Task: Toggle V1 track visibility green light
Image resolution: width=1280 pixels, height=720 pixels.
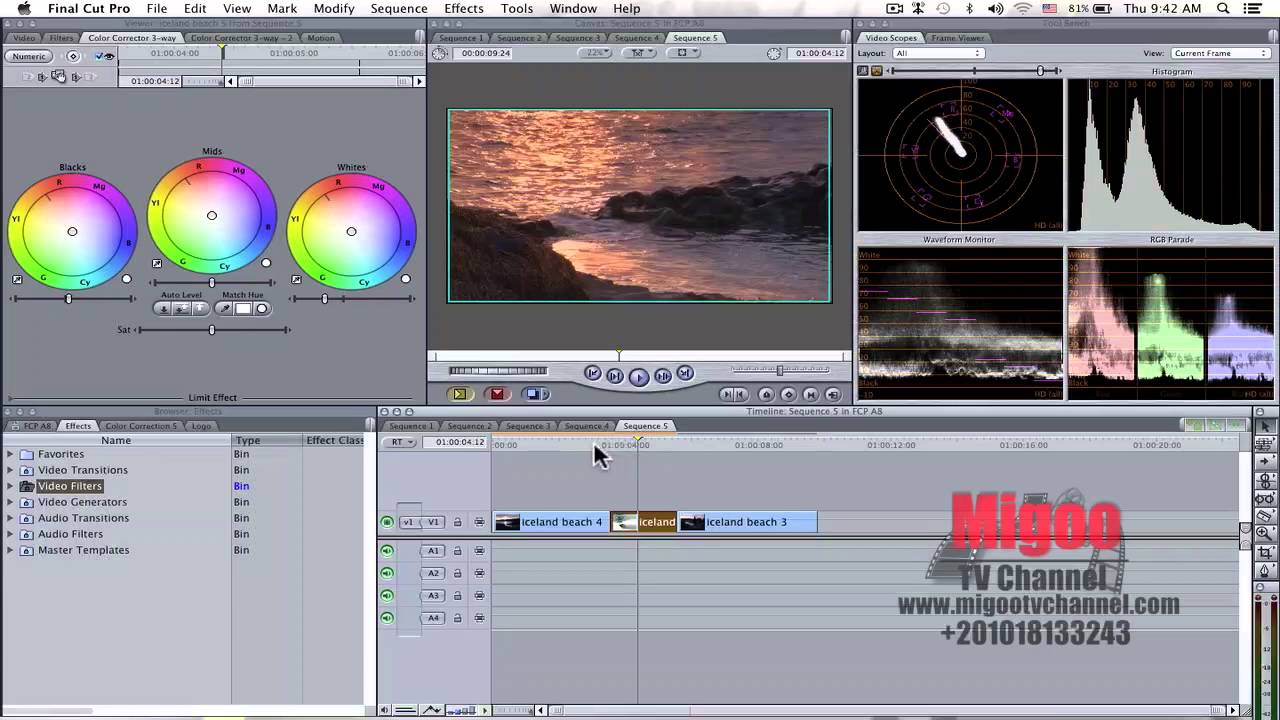Action: 387,522
